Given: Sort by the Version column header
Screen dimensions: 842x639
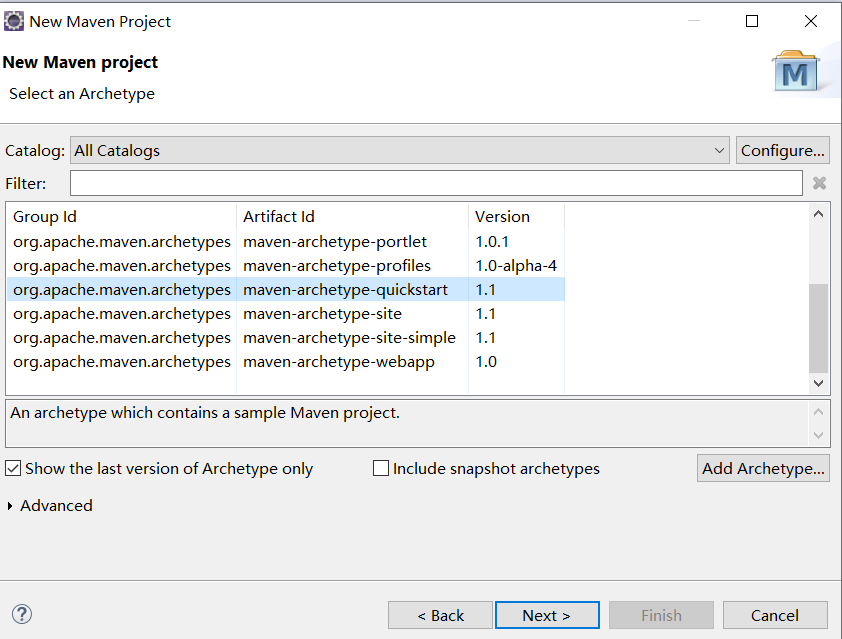Looking at the screenshot, I should 516,216.
